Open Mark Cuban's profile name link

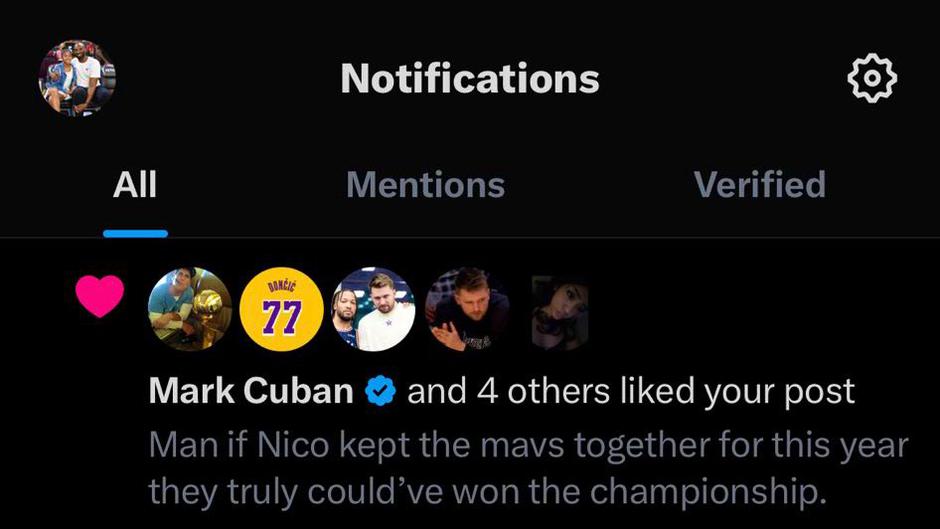pos(251,391)
